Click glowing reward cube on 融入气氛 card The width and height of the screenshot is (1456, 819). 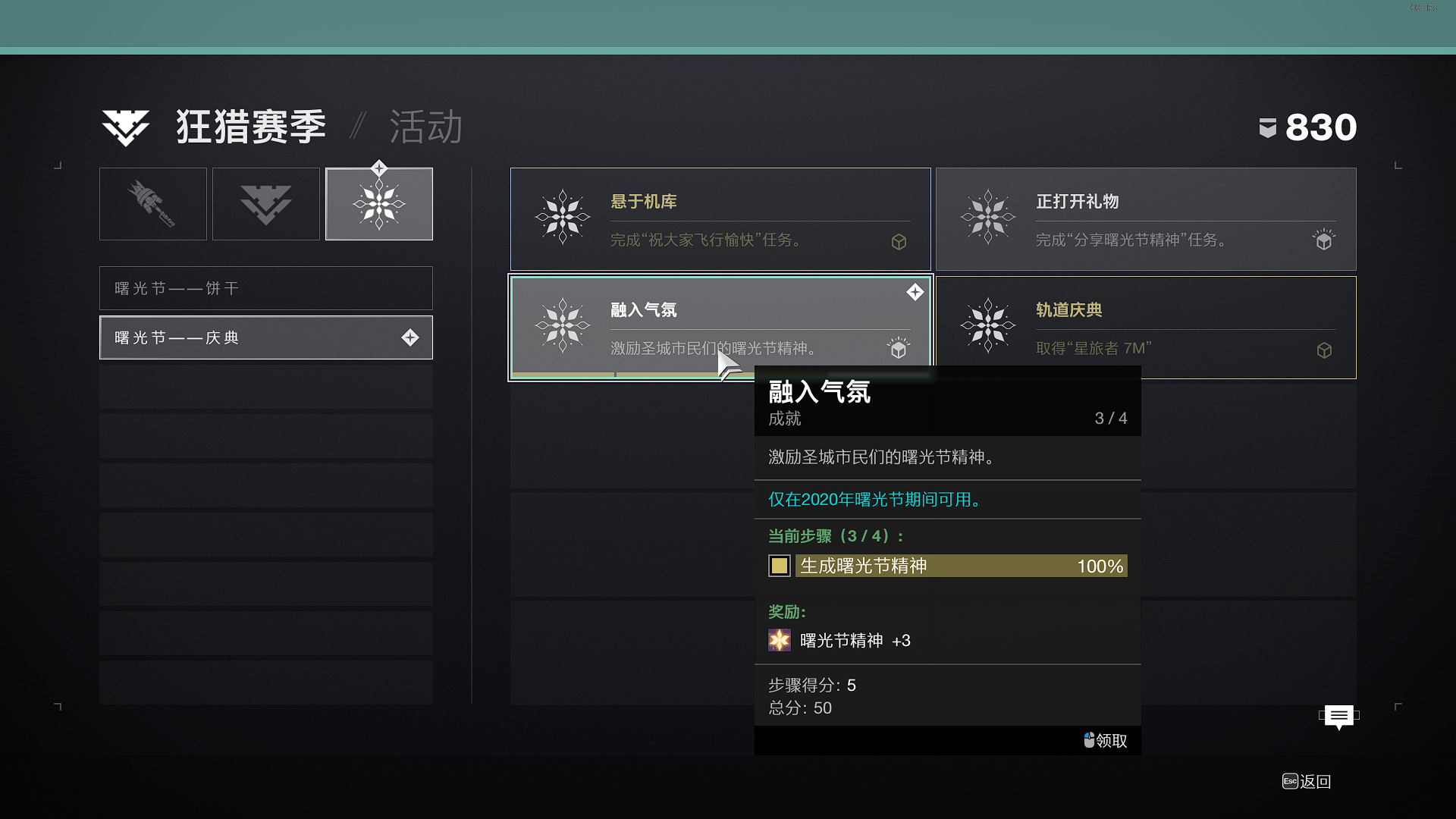coord(899,348)
